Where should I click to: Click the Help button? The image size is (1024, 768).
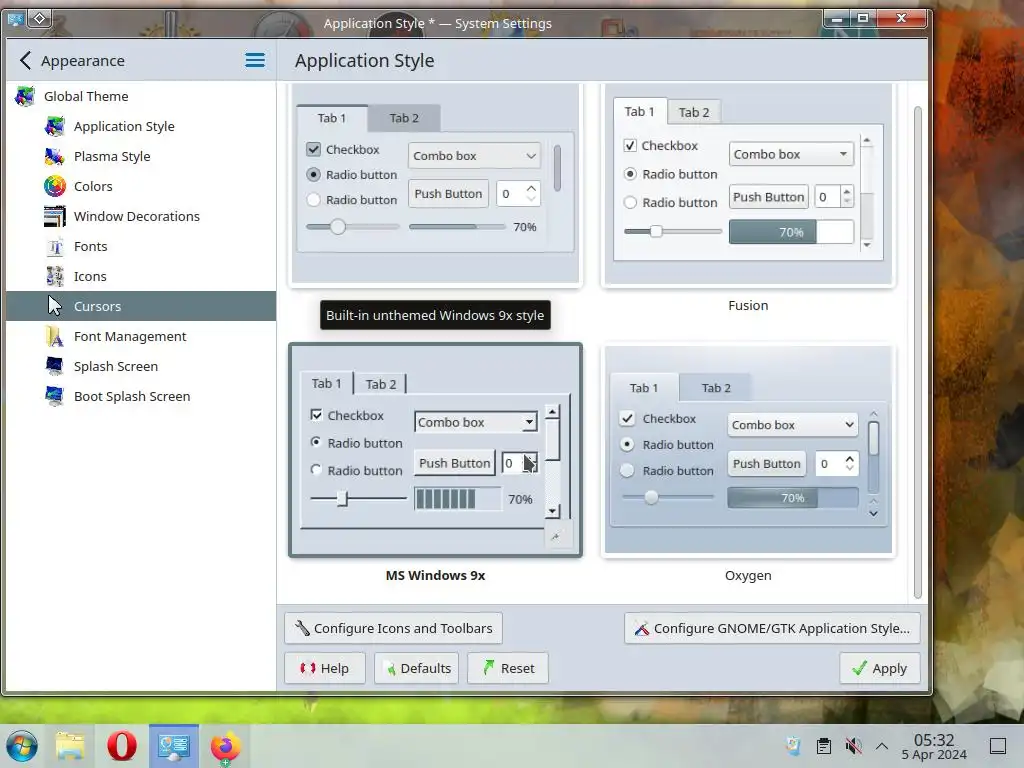pos(325,668)
